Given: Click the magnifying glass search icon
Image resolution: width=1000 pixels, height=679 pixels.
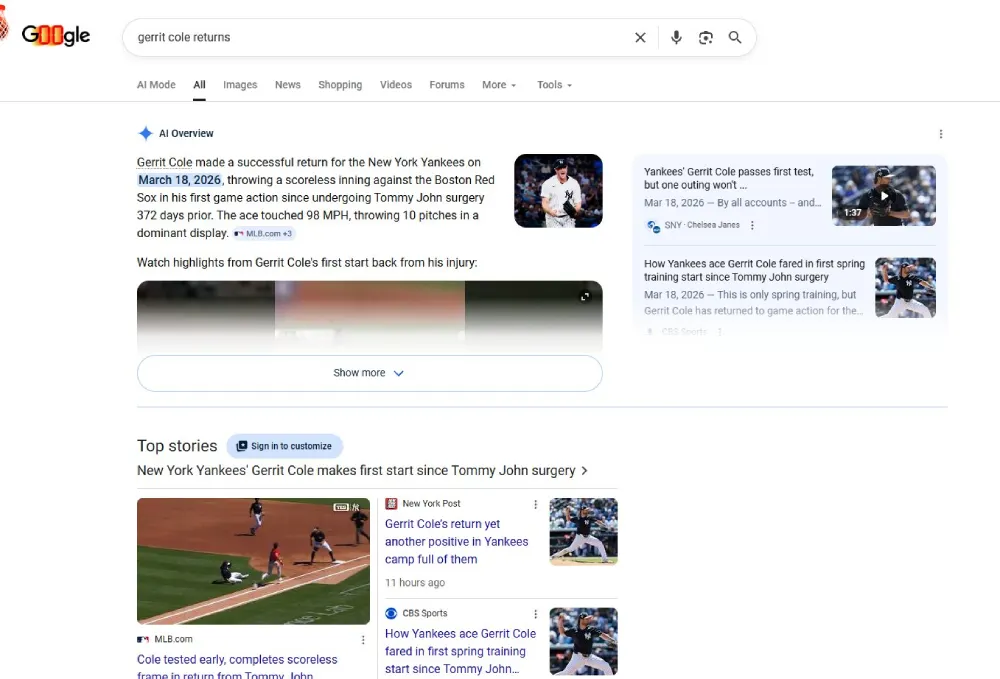Looking at the screenshot, I should click(735, 38).
